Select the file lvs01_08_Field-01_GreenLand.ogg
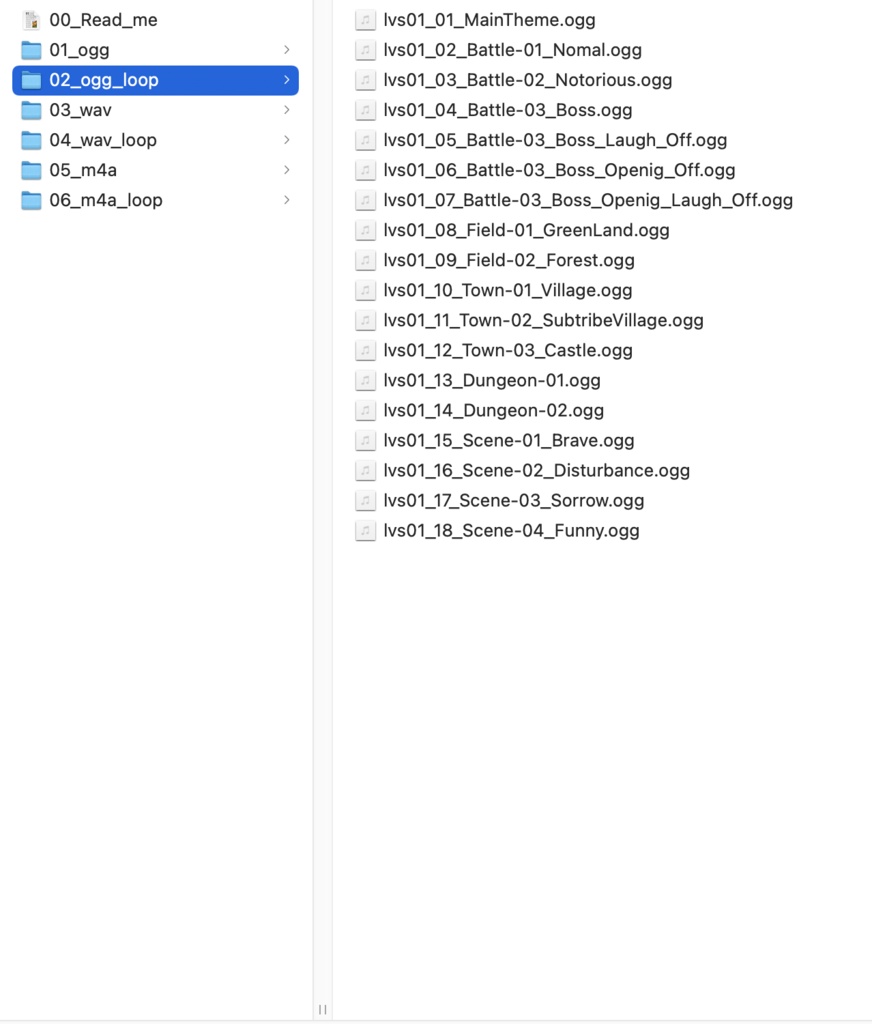The height and width of the screenshot is (1024, 872). click(x=526, y=231)
